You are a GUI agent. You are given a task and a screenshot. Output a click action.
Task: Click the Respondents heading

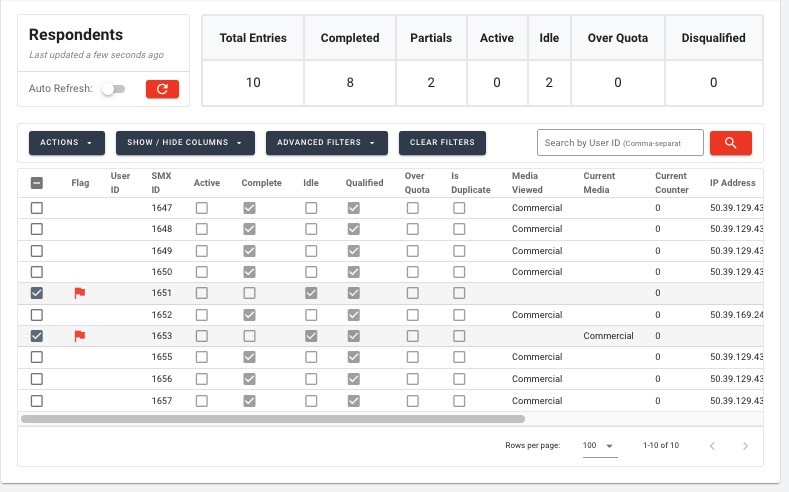(x=76, y=35)
